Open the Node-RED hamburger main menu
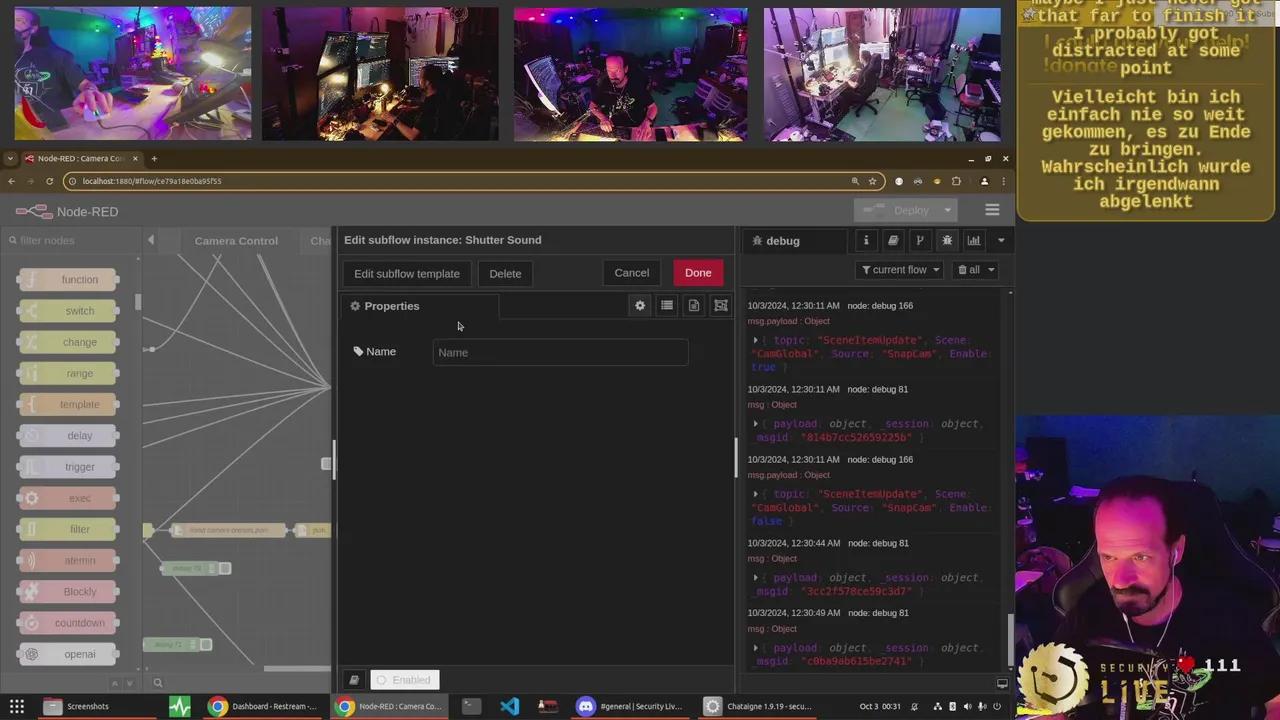 tap(992, 210)
